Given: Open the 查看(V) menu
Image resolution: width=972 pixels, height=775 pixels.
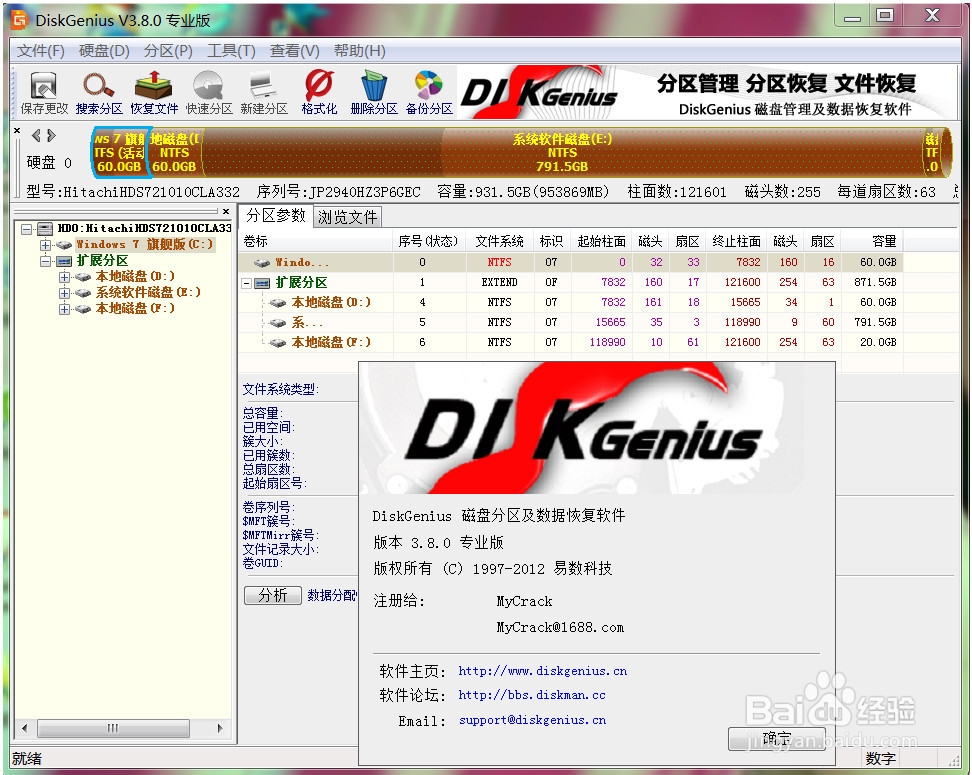Looking at the screenshot, I should [x=294, y=51].
